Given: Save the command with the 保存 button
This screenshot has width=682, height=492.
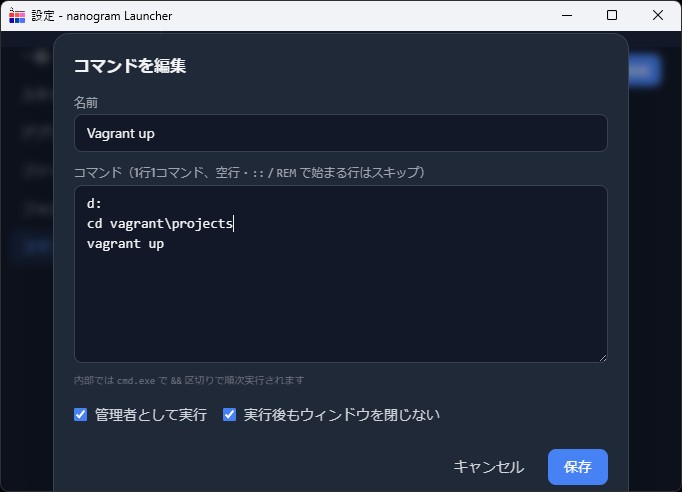Looking at the screenshot, I should (x=577, y=466).
